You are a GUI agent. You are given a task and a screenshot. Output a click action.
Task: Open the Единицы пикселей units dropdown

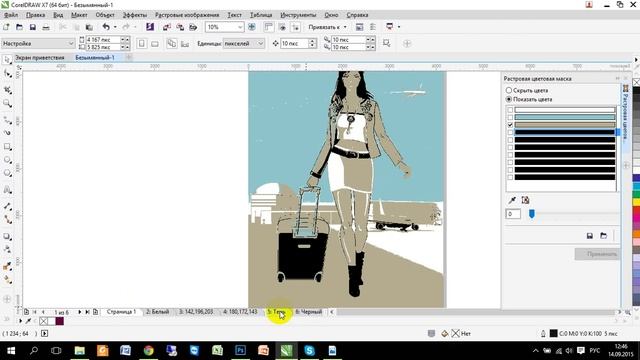click(260, 43)
